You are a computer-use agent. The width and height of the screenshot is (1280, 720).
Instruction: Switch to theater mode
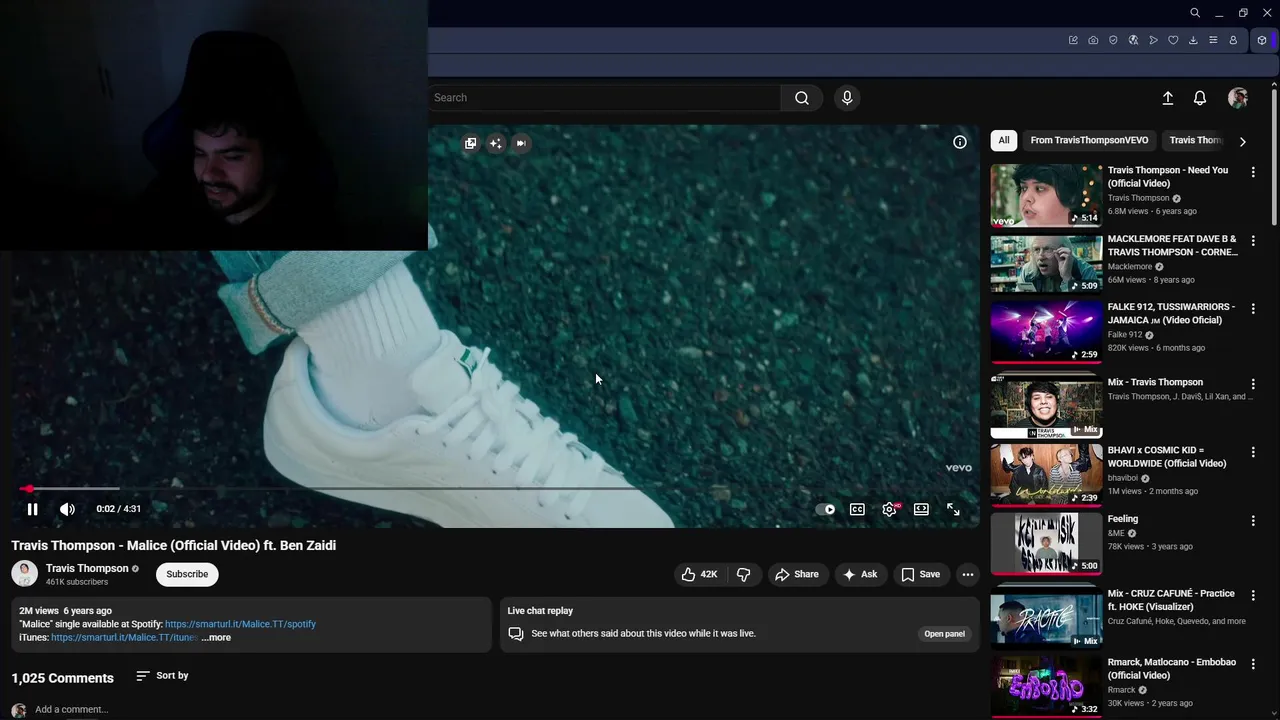921,509
